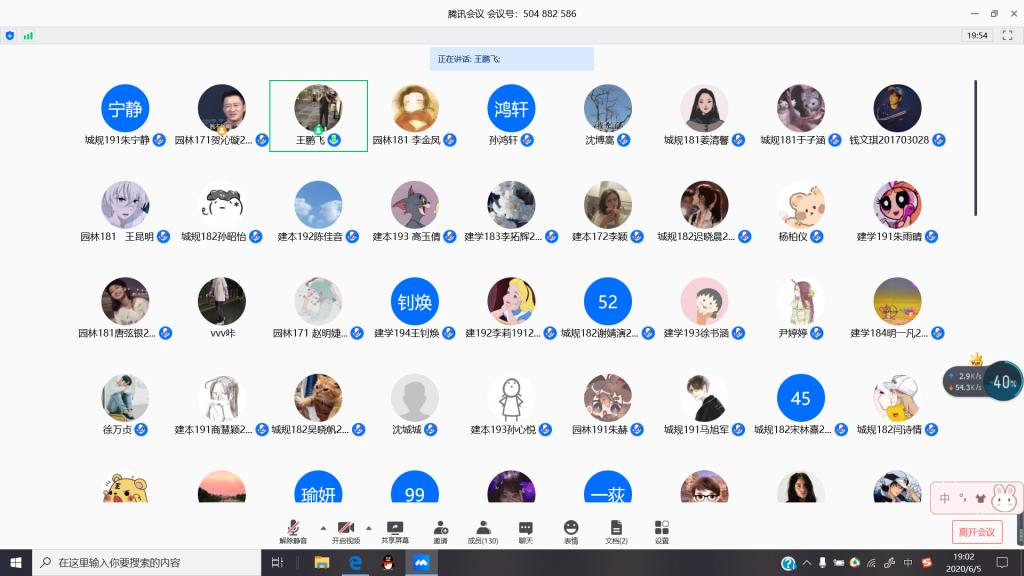Open the 成员(130) members list
Screen dimensions: 1024x576
(x=483, y=531)
